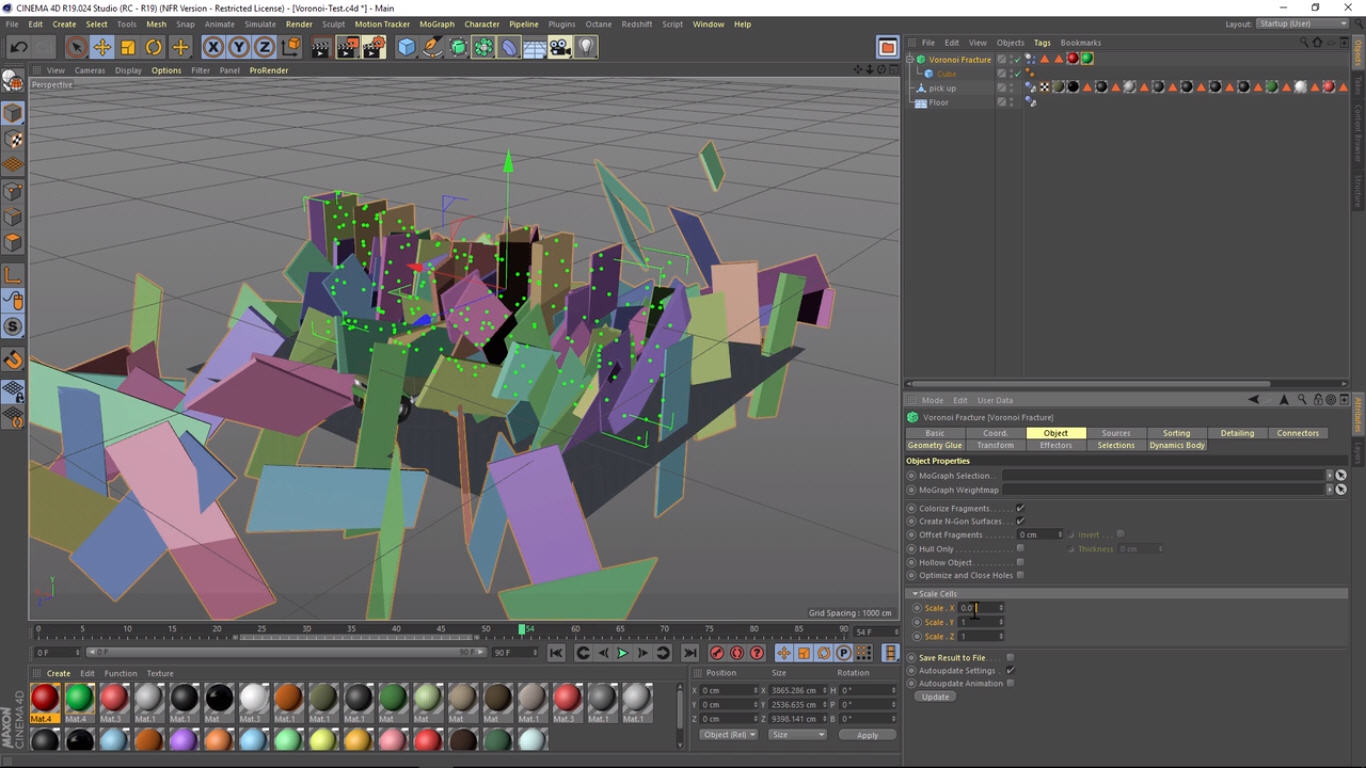Activate the Move tool
This screenshot has height=768, width=1366.
(x=102, y=47)
